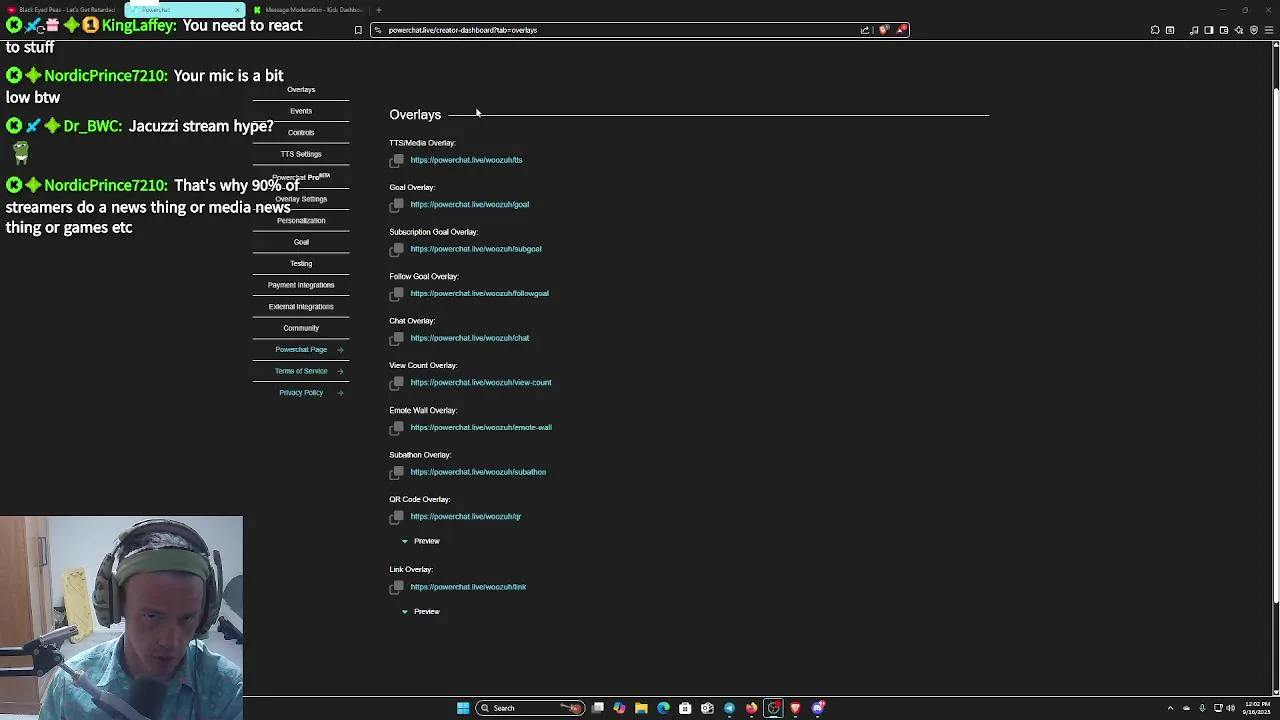Copy the Follow Goal Overlay URL icon
Screen dimensions: 1280x720
point(397,294)
